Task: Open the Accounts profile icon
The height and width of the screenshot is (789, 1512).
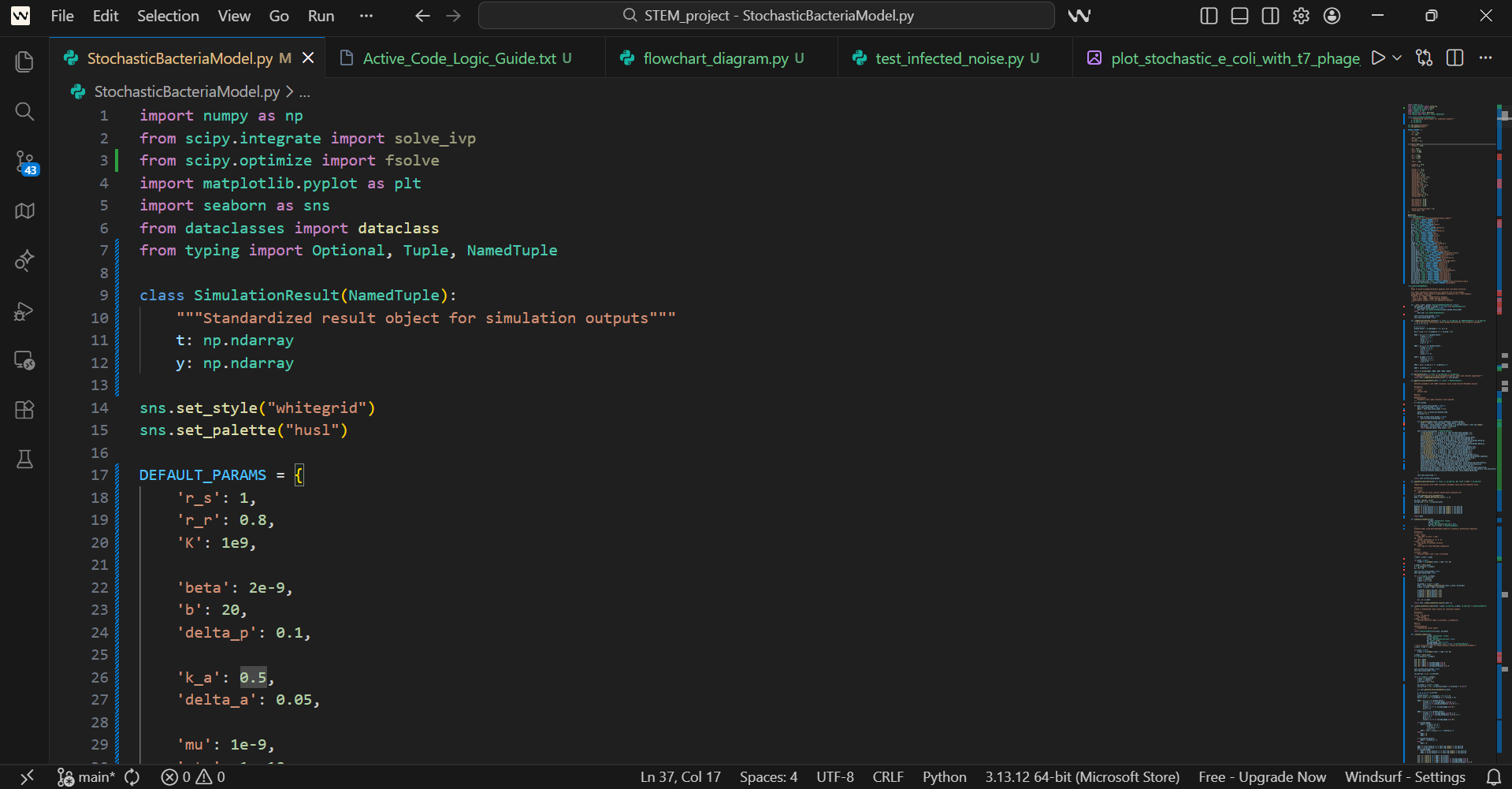Action: [1332, 15]
